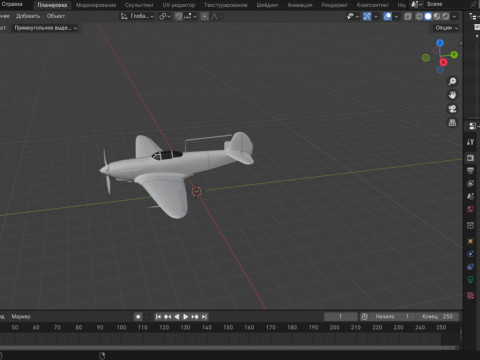
Task: Switch to the Шейдинг workspace tab
Action: click(267, 5)
